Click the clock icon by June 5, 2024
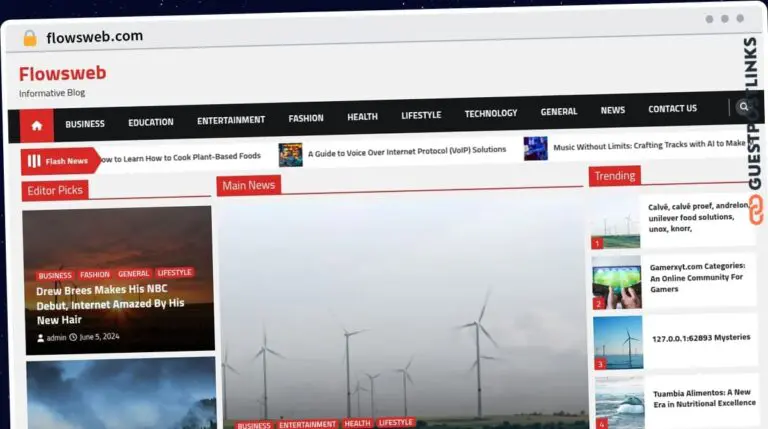 tap(73, 337)
